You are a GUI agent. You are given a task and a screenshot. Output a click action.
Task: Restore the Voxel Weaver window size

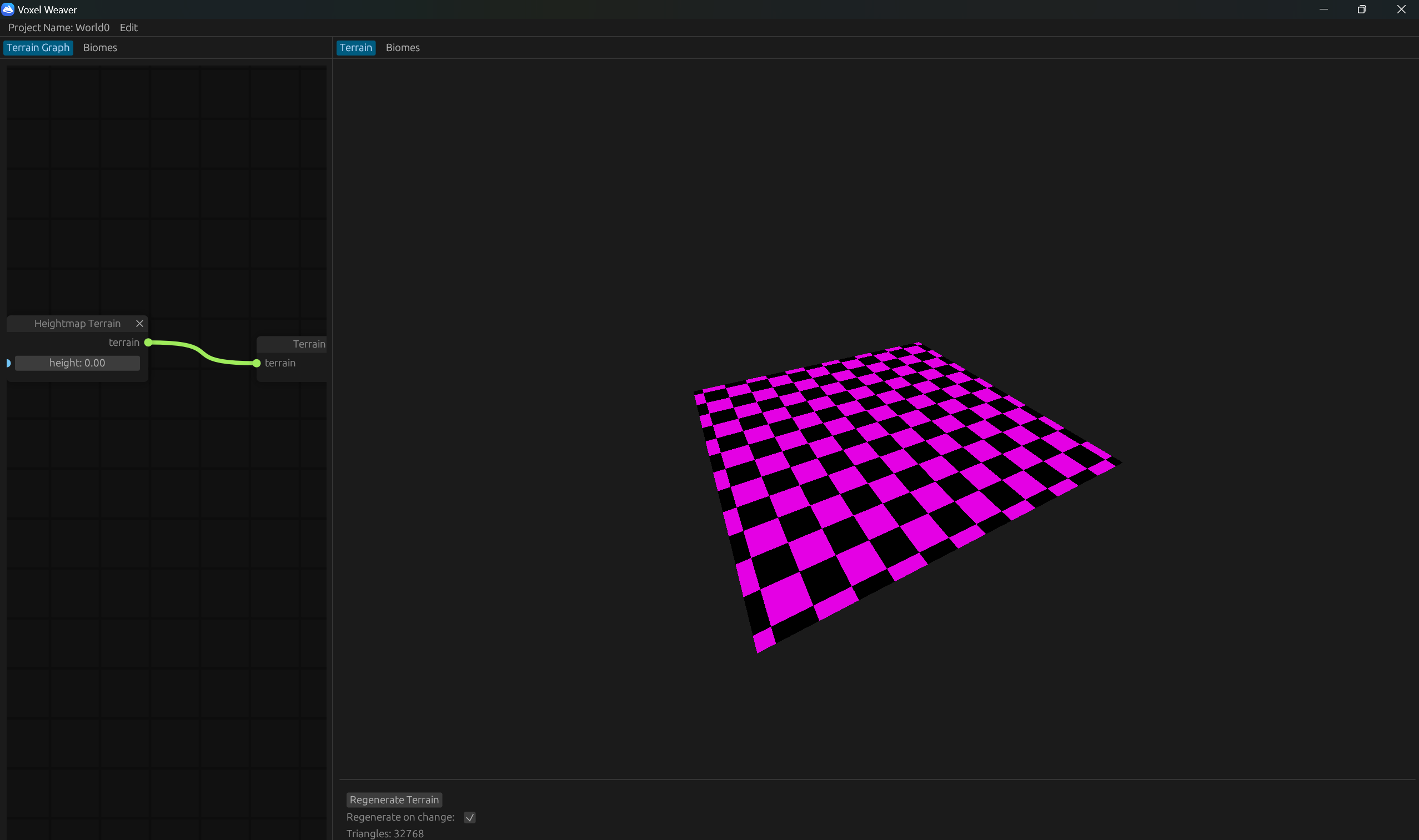pyautogui.click(x=1362, y=9)
